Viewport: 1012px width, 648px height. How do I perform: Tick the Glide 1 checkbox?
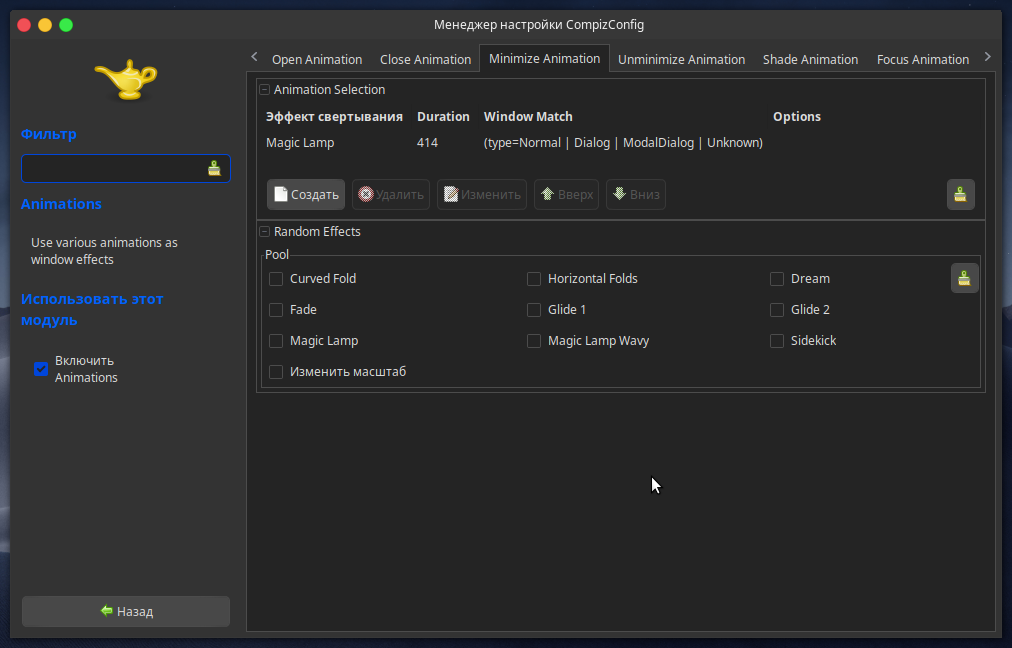(x=534, y=310)
